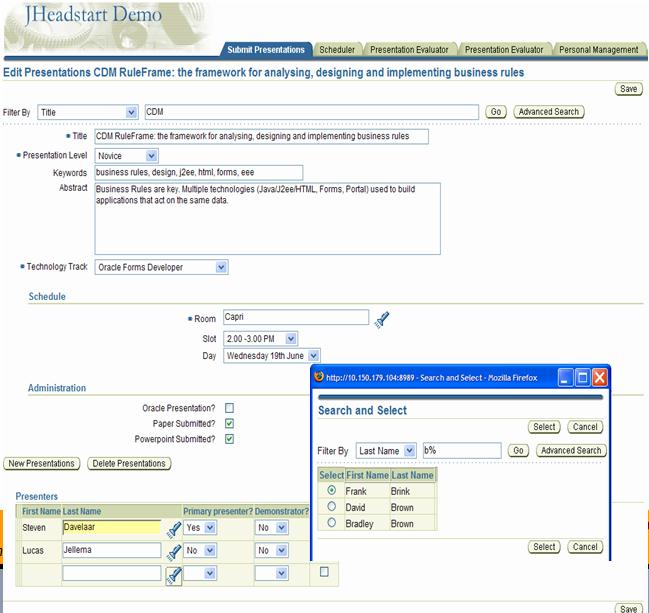649x613 pixels.
Task: Maximize the Search and Select popup window
Action: 583,377
